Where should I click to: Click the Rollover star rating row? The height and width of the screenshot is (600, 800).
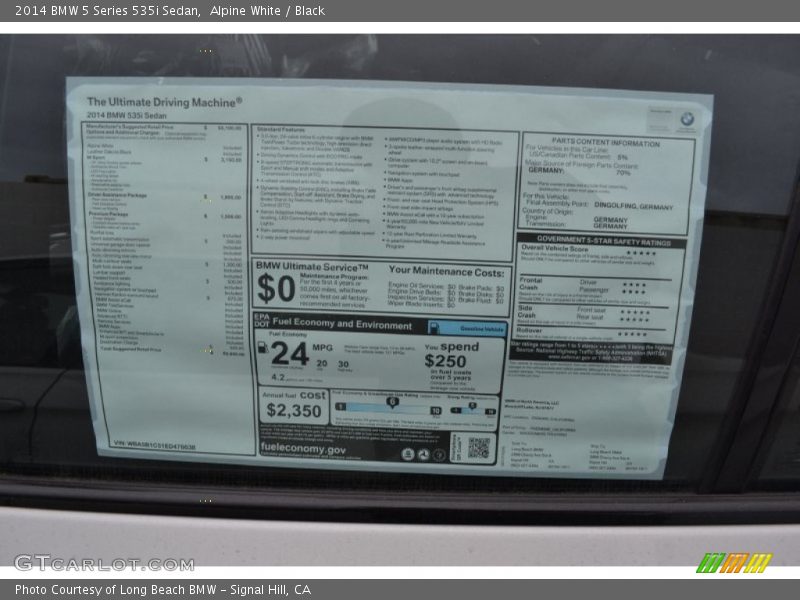(x=632, y=333)
